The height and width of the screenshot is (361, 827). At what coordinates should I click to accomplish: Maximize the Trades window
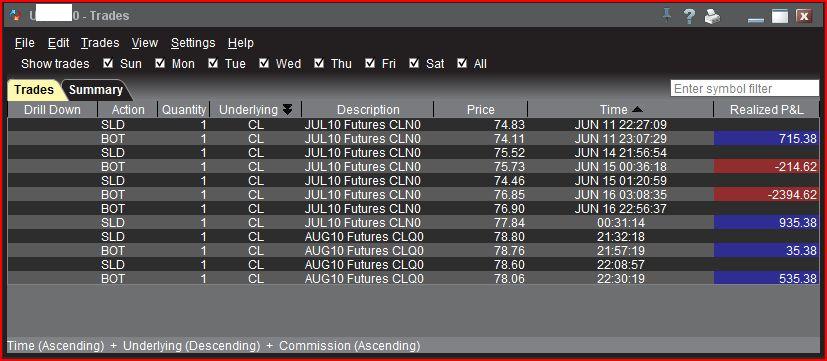tap(780, 17)
